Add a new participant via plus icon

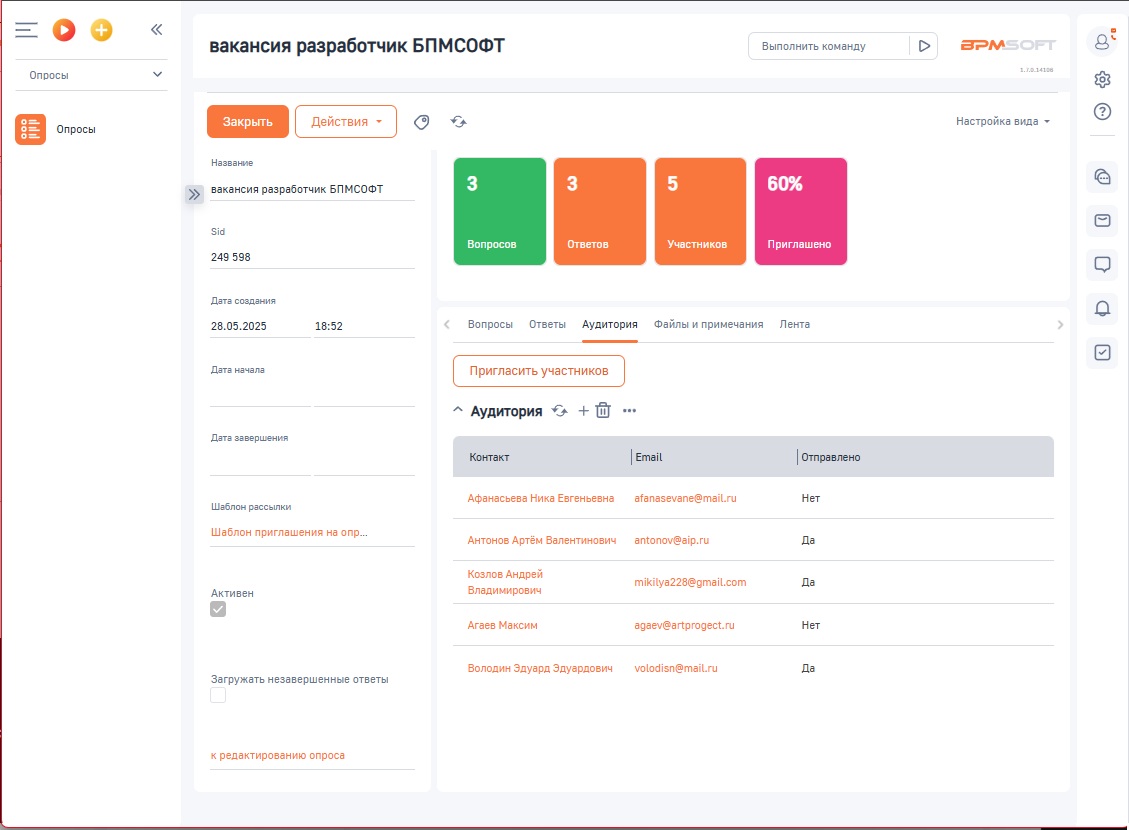[582, 410]
